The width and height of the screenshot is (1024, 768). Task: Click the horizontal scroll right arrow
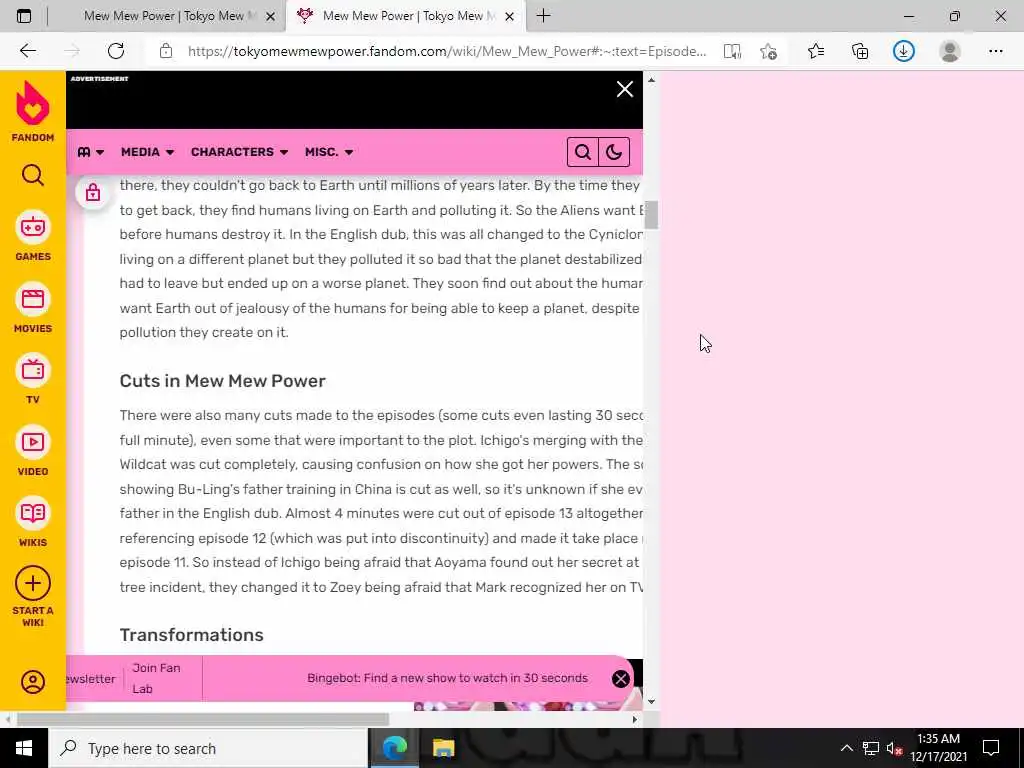click(635, 720)
